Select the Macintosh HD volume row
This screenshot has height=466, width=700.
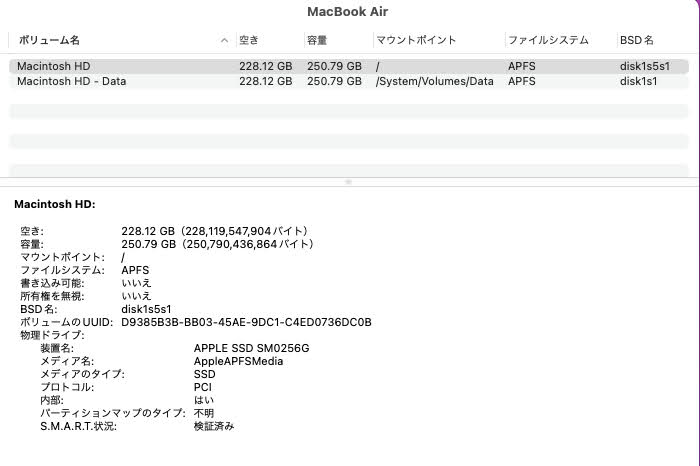tap(54, 66)
